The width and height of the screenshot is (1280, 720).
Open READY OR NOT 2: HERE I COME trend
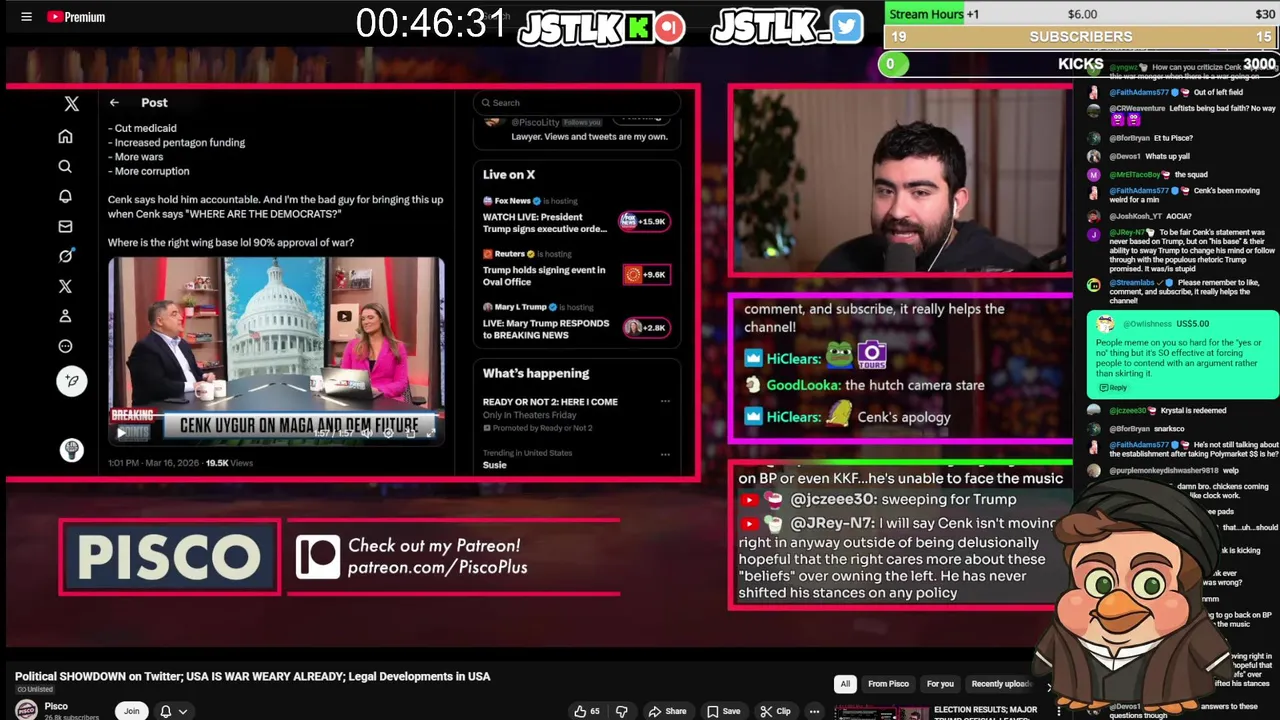point(550,402)
